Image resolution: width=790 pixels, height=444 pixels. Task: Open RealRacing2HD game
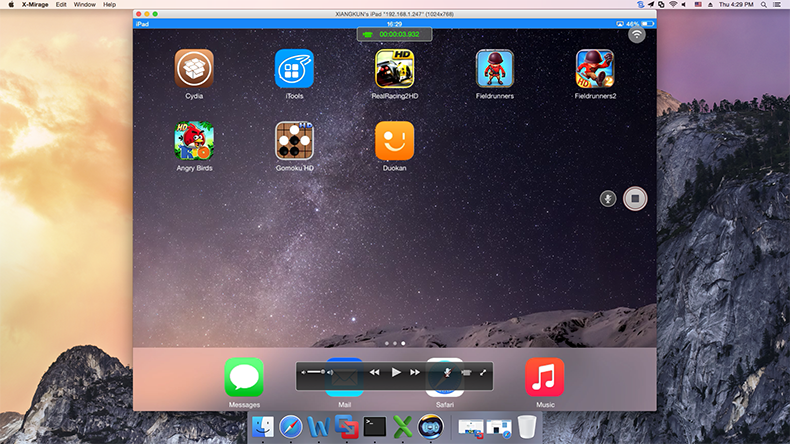coord(394,69)
